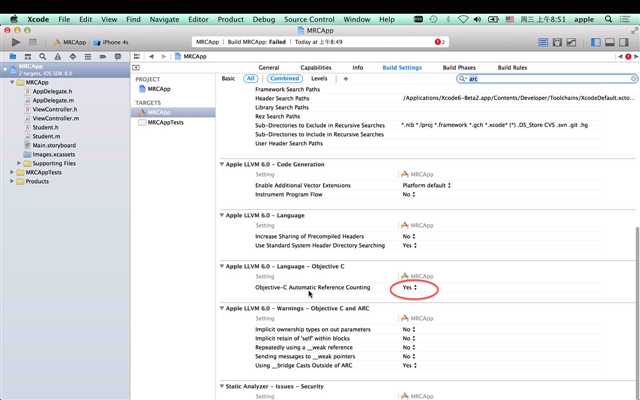Change Implicit retain of 'self' within blocks
This screenshot has height=400, width=640.
pos(409,338)
